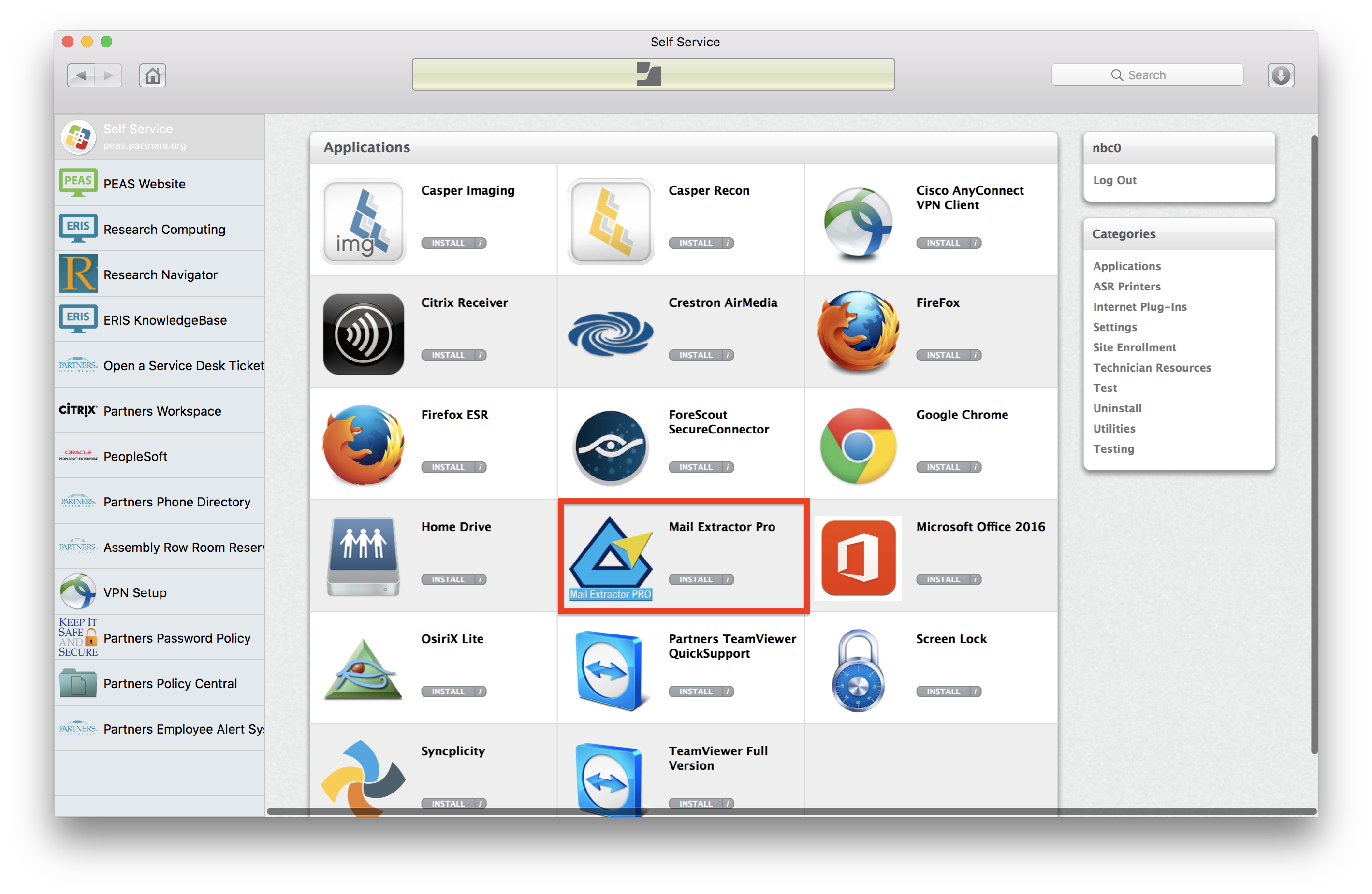Navigate back with the left arrow

81,75
